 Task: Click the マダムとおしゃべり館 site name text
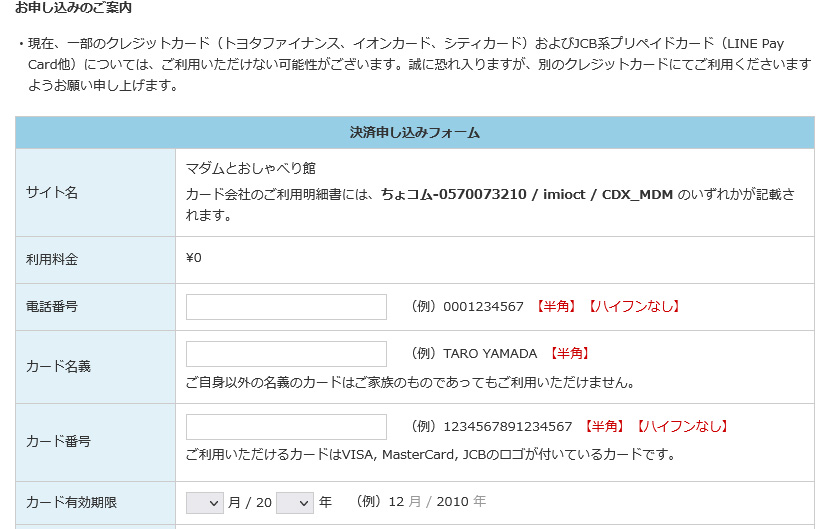coord(251,168)
